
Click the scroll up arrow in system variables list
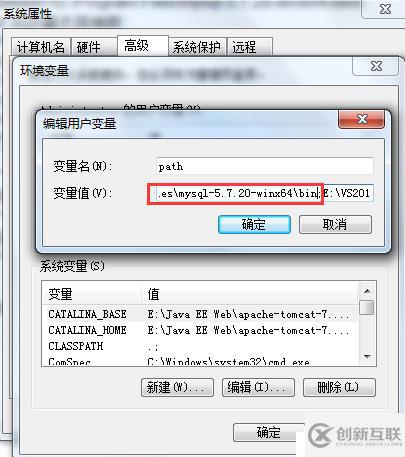[x=367, y=291]
